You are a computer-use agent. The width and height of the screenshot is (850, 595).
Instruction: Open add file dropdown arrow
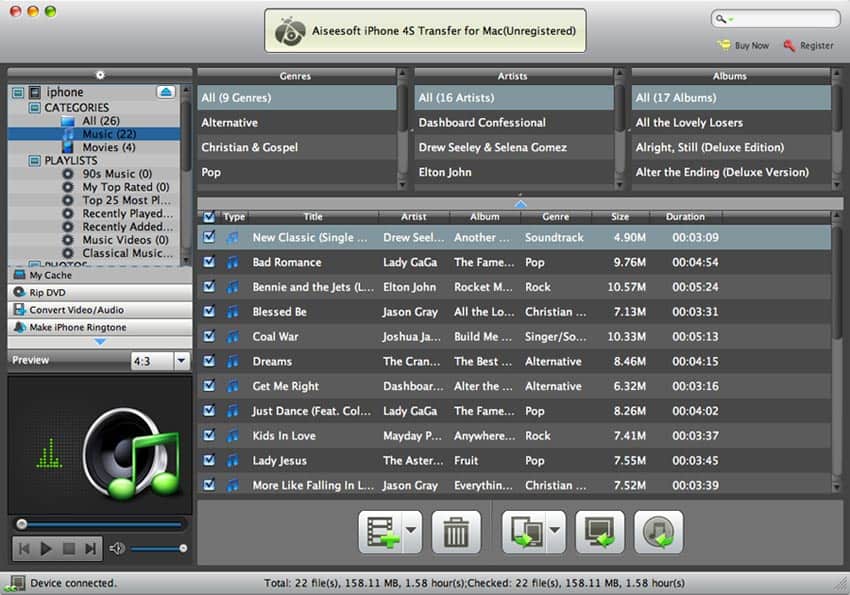pos(411,531)
